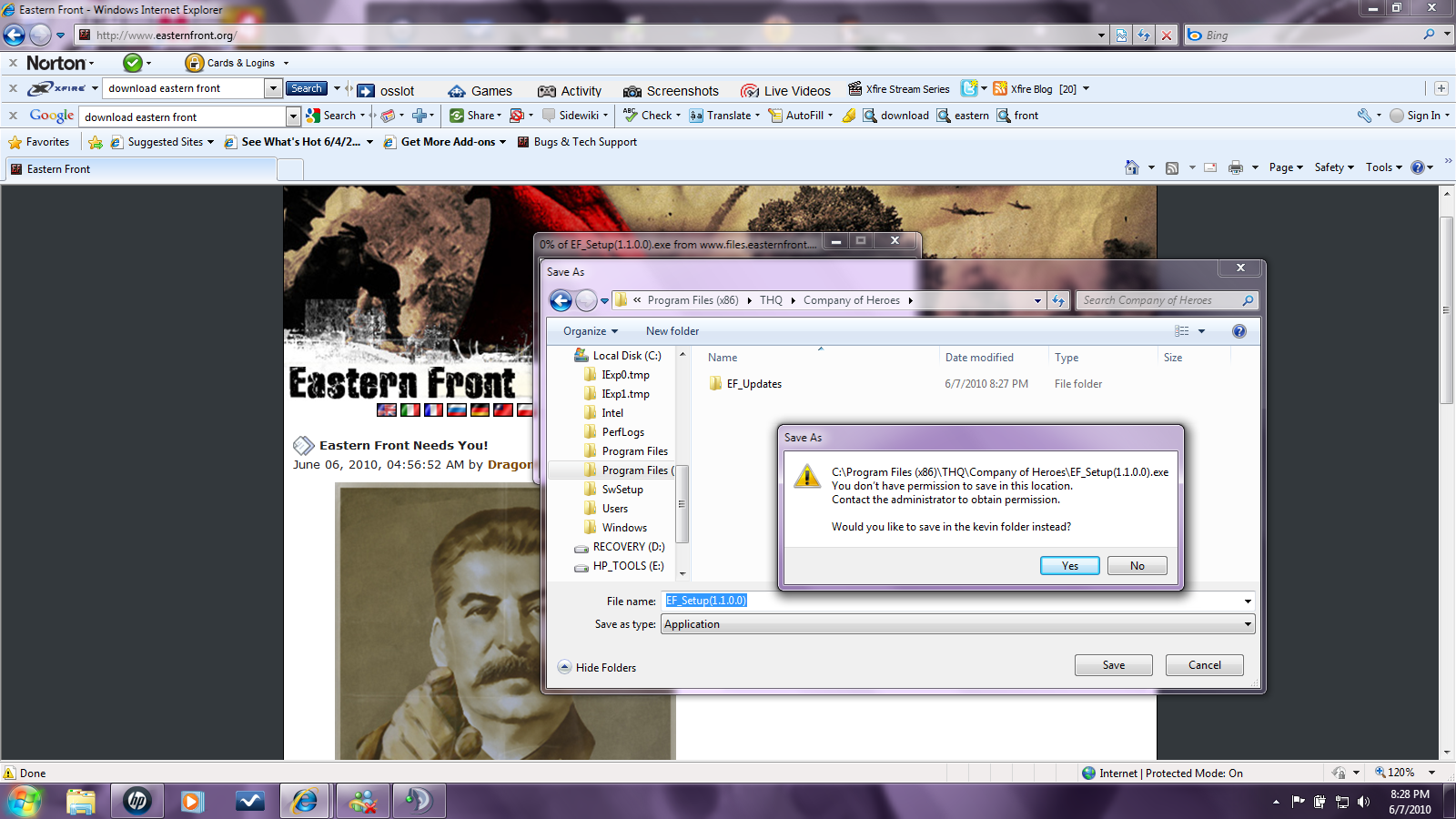Click the IE stop loading button
This screenshot has width=1456, height=819.
(1167, 35)
